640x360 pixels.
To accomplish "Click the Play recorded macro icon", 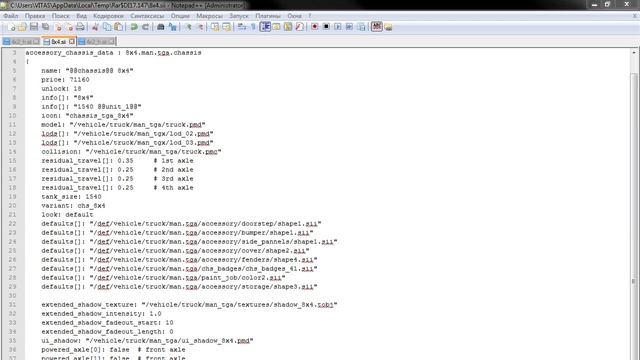I will (x=338, y=27).
